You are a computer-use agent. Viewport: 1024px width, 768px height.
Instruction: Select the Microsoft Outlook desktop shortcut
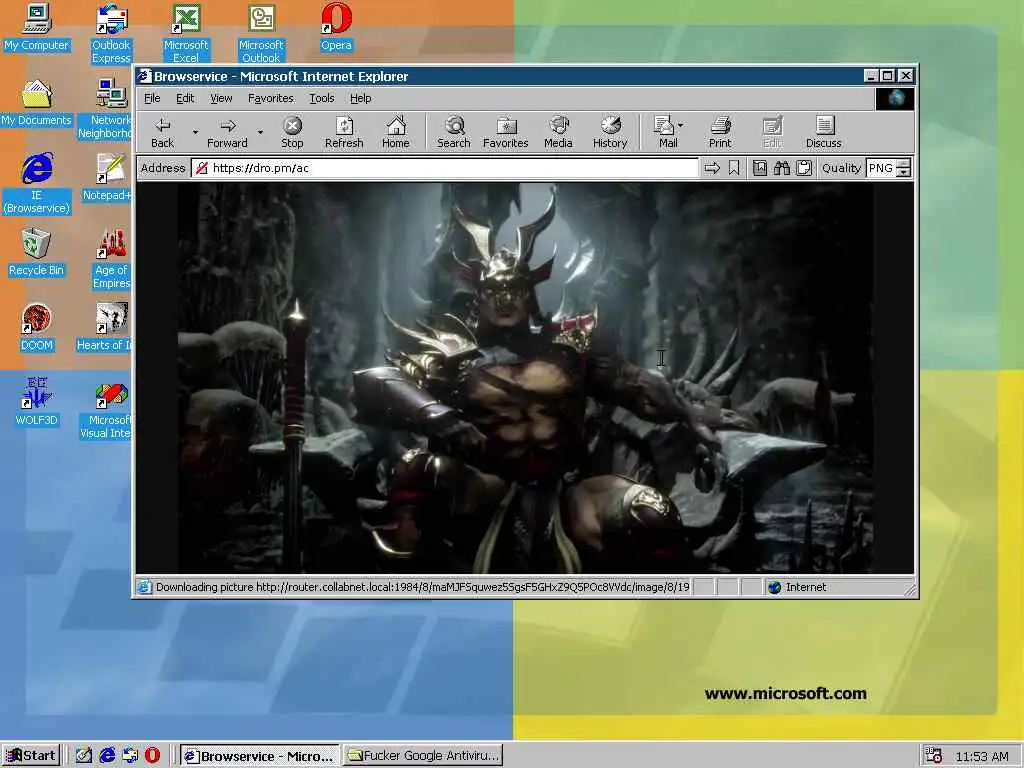click(261, 34)
